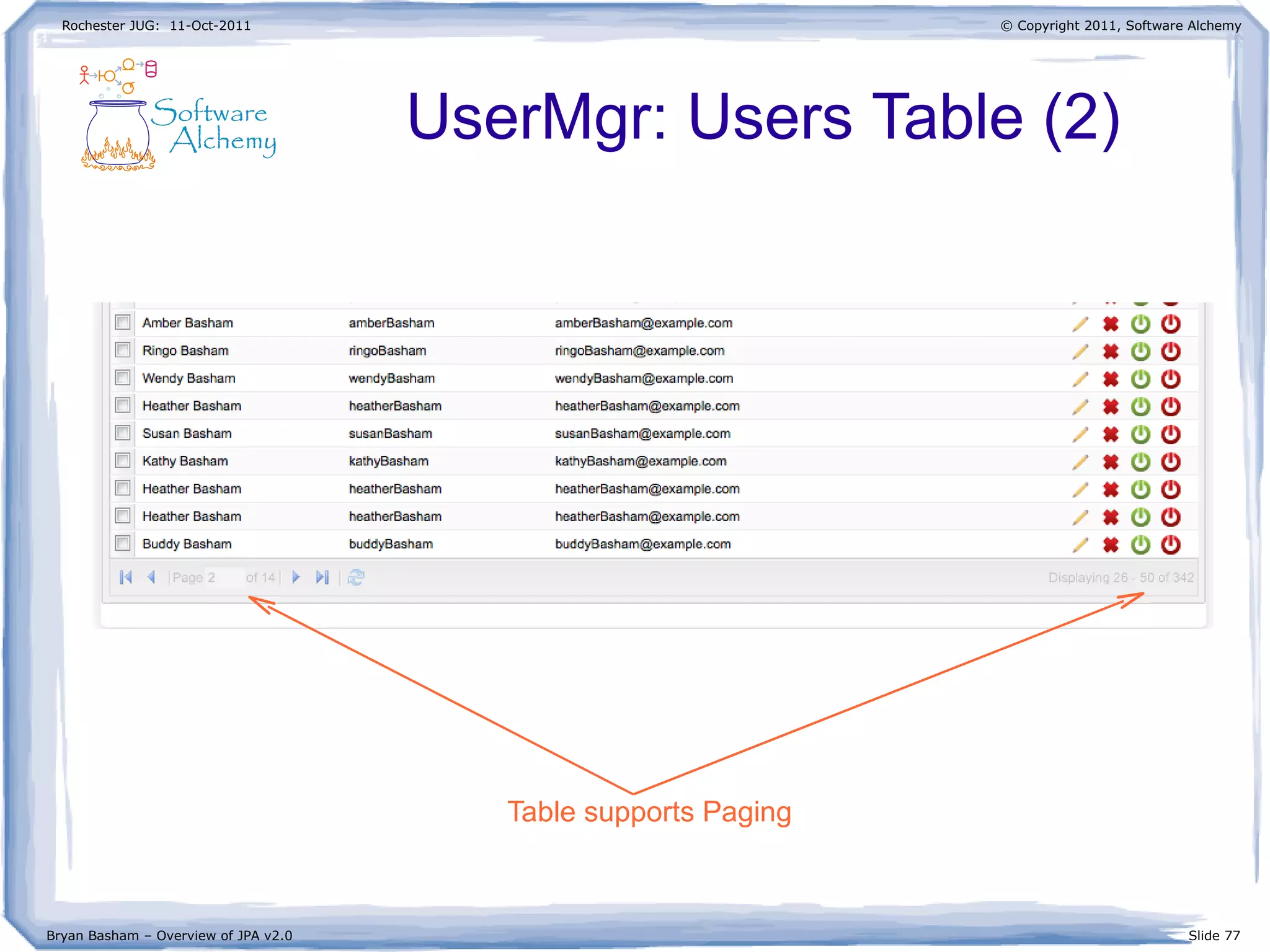Click the page number field showing 2
The height and width of the screenshot is (952, 1270).
(x=224, y=577)
